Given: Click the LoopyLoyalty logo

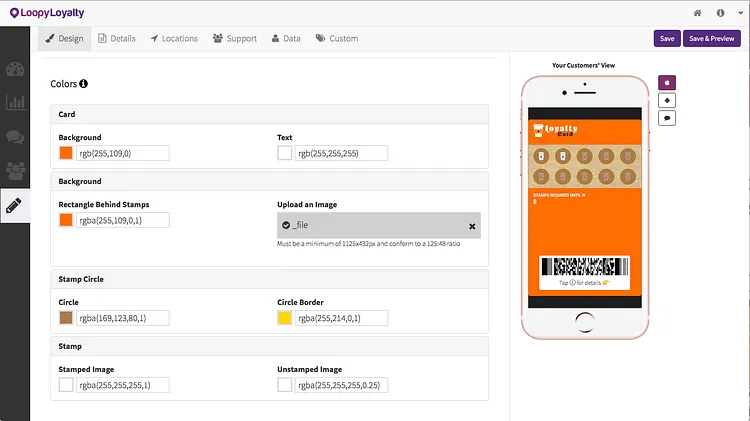Looking at the screenshot, I should pyautogui.click(x=47, y=13).
